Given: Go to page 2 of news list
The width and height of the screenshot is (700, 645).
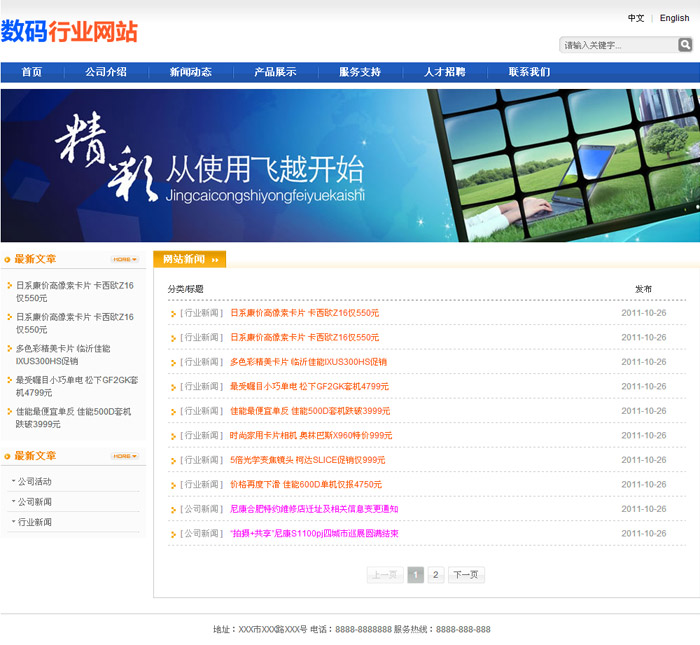Looking at the screenshot, I should [x=436, y=575].
